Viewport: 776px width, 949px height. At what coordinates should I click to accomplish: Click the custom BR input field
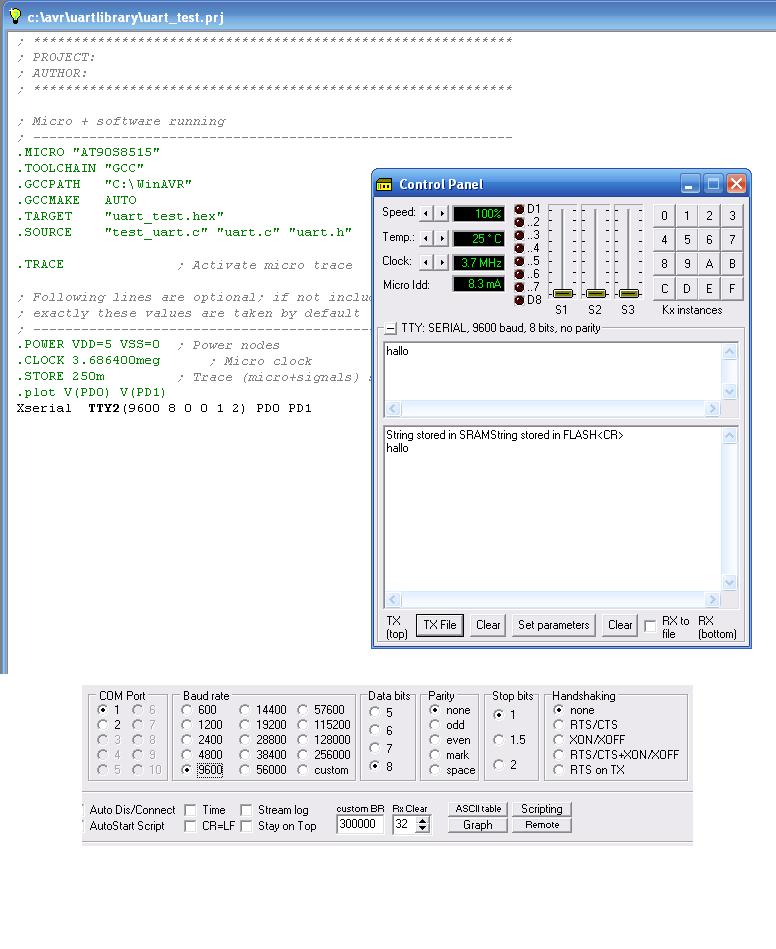360,824
